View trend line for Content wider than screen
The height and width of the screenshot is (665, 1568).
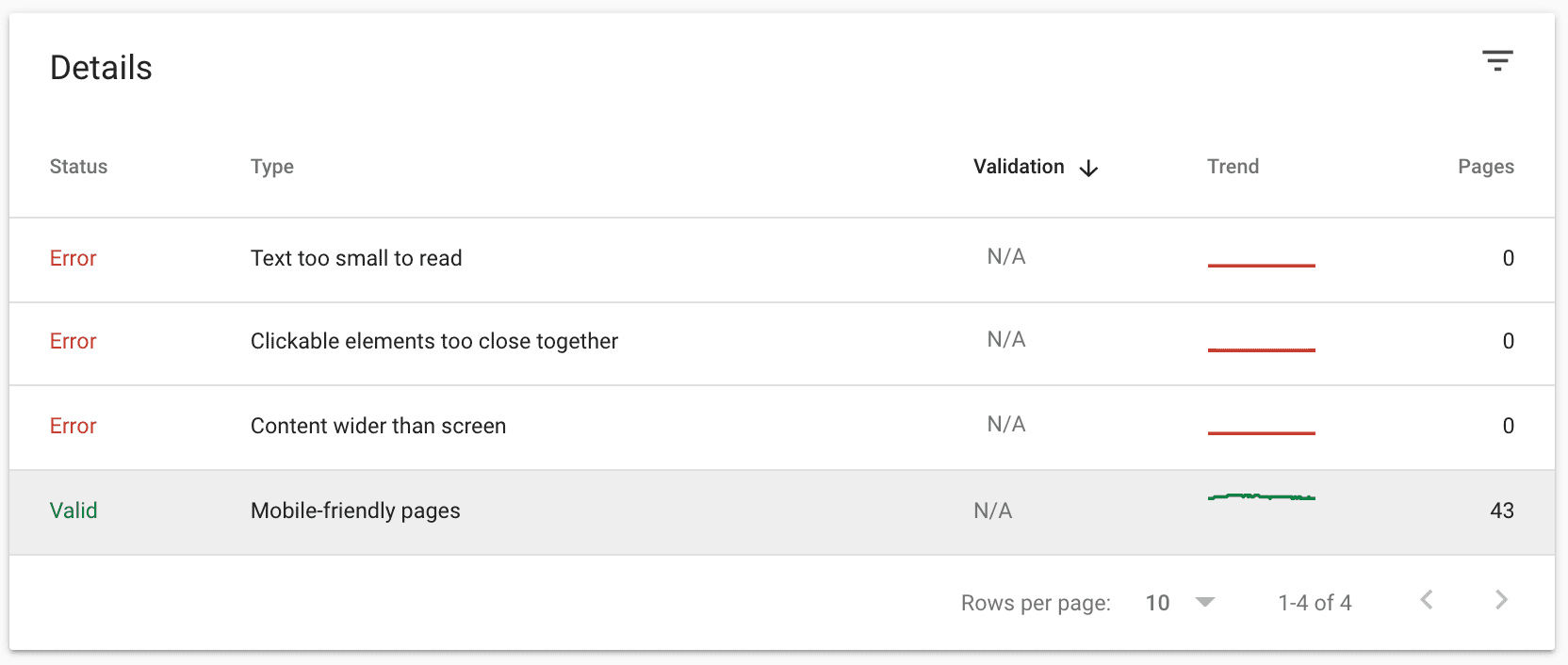point(1261,433)
